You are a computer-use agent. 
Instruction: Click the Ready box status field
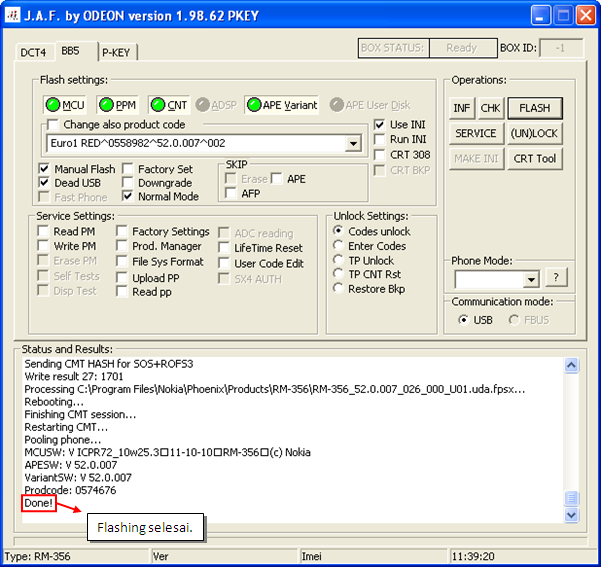pyautogui.click(x=463, y=48)
